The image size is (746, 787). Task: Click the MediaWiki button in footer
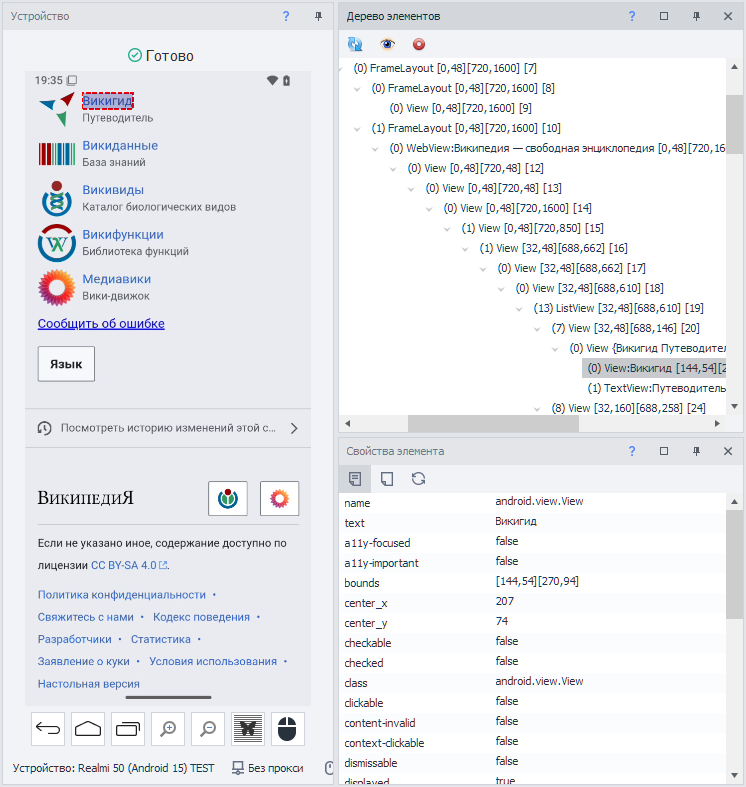[280, 498]
